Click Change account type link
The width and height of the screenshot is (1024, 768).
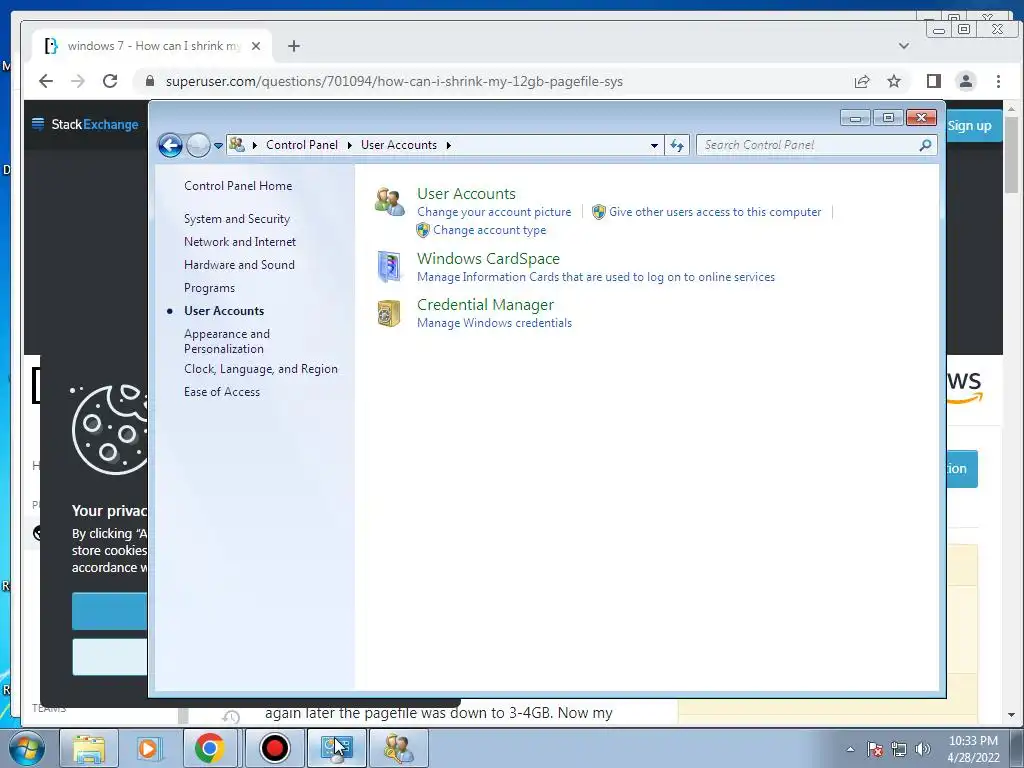coord(489,230)
